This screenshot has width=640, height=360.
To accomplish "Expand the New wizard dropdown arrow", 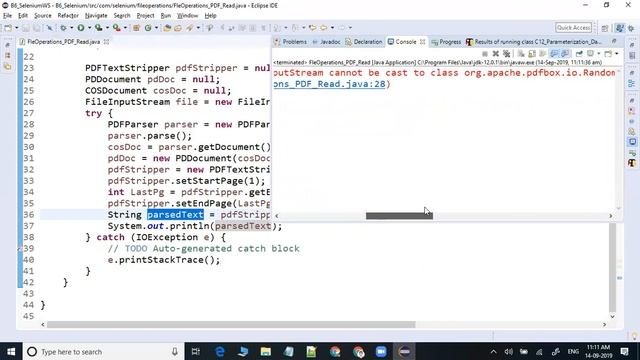I will pyautogui.click(x=16, y=28).
